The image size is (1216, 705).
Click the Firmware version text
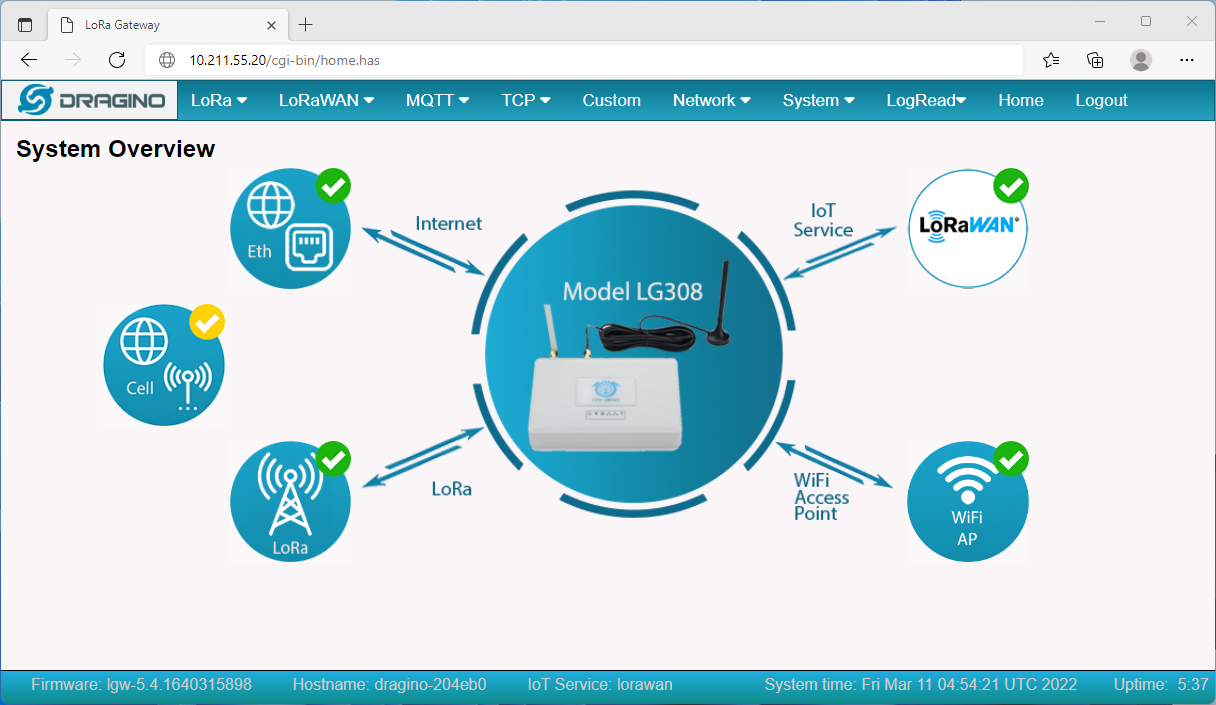tap(141, 685)
